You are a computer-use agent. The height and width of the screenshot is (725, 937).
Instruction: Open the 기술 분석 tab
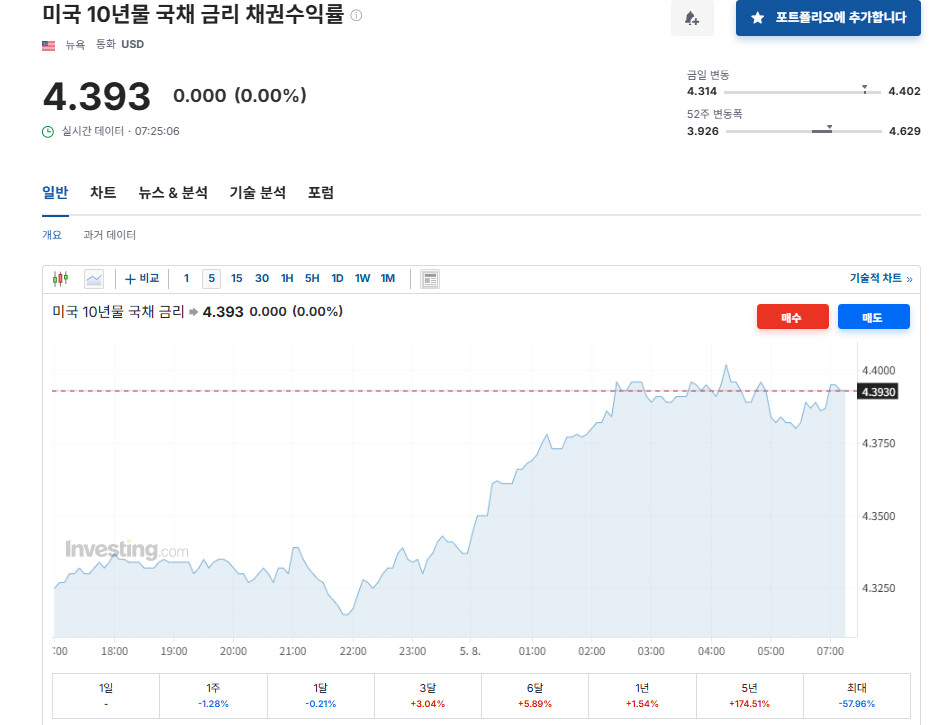(258, 192)
